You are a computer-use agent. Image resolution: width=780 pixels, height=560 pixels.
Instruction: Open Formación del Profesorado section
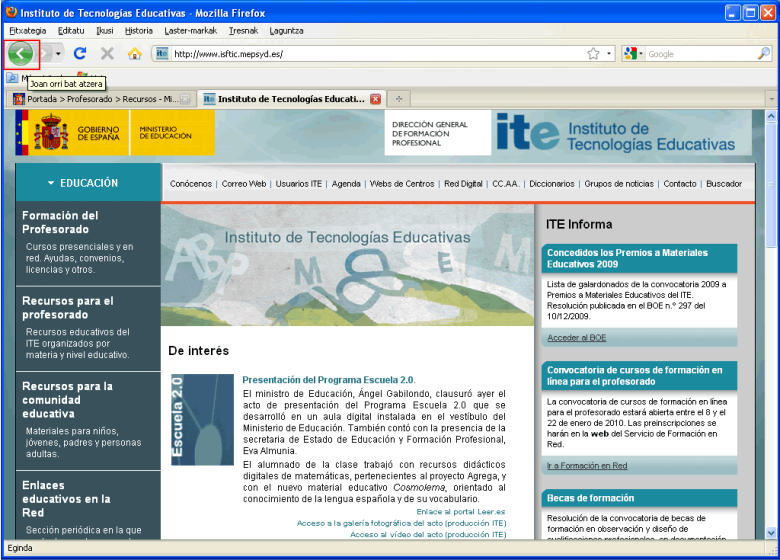pos(60,222)
